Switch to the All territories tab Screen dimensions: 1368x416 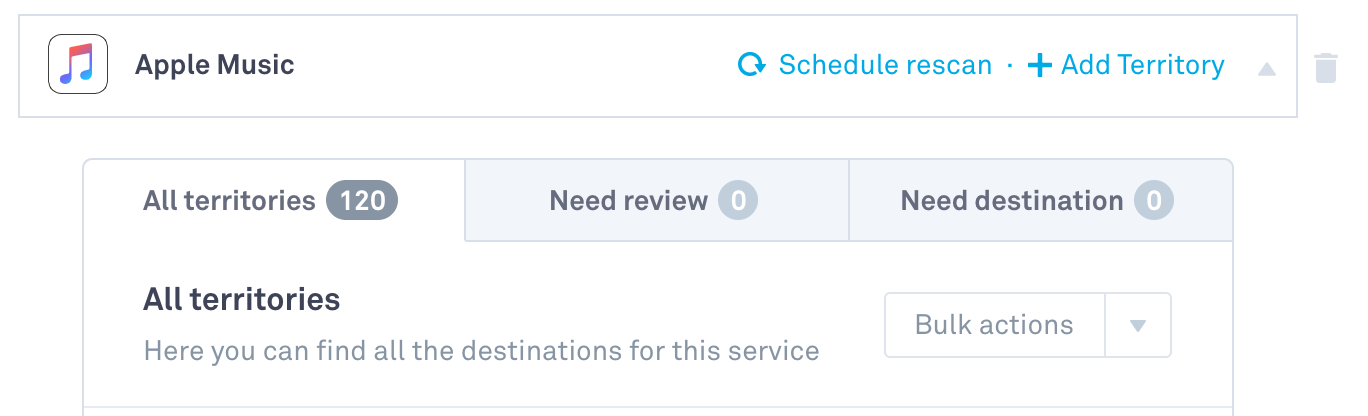229,201
